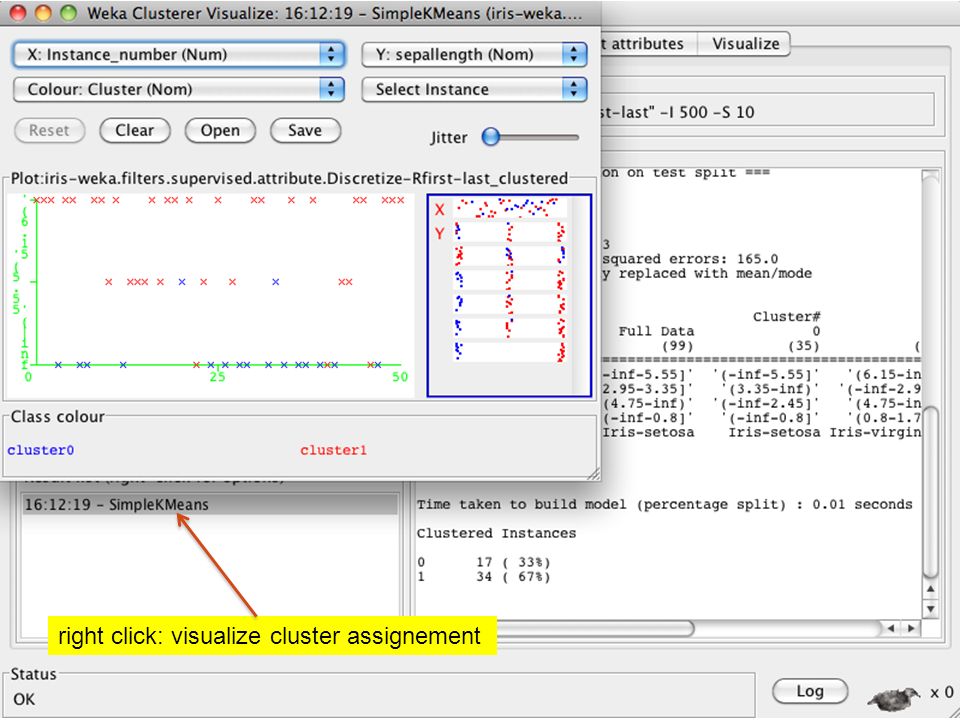Click the red close window button

coord(18,13)
